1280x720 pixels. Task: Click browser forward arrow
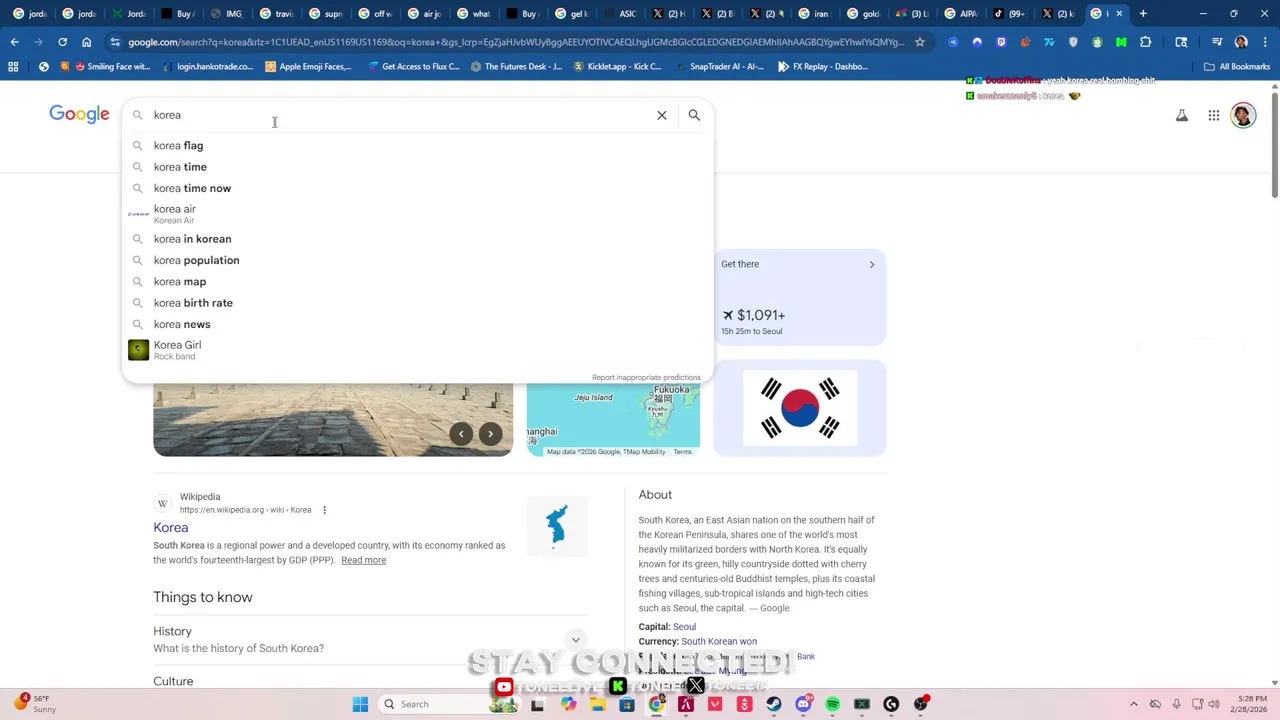(x=38, y=42)
